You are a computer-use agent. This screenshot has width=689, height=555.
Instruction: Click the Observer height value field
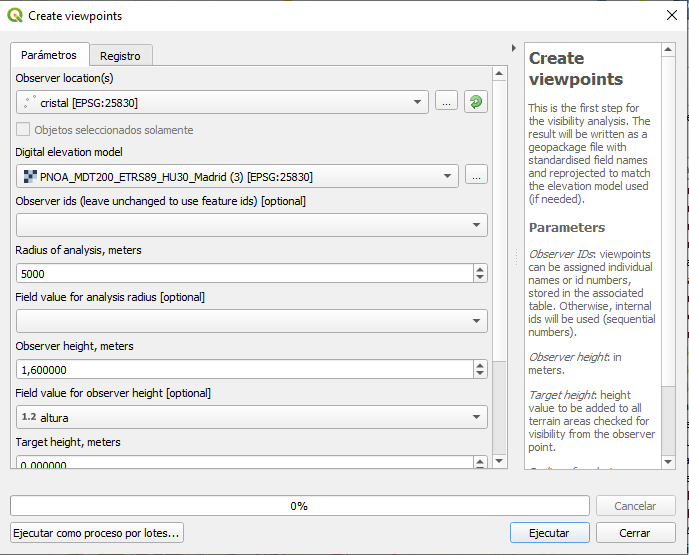click(x=243, y=369)
